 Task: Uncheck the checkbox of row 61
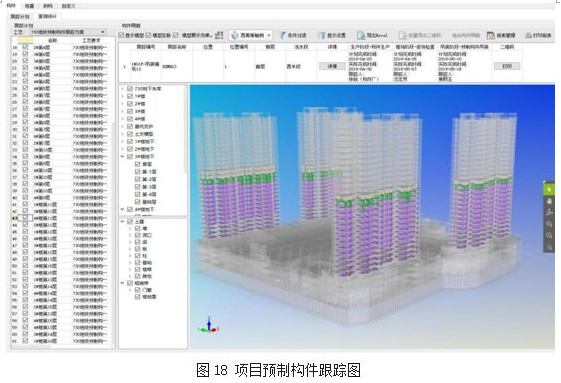25,341
